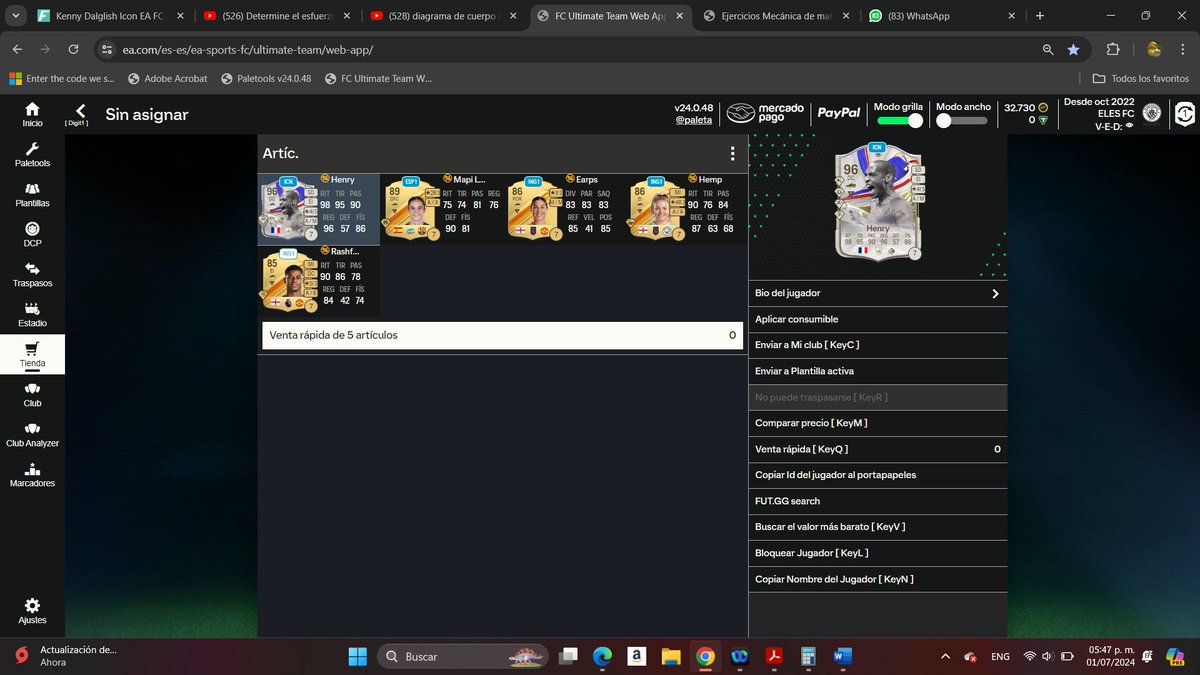Screen dimensions: 1200x675
Task: Open the Estadio section
Action: click(32, 314)
